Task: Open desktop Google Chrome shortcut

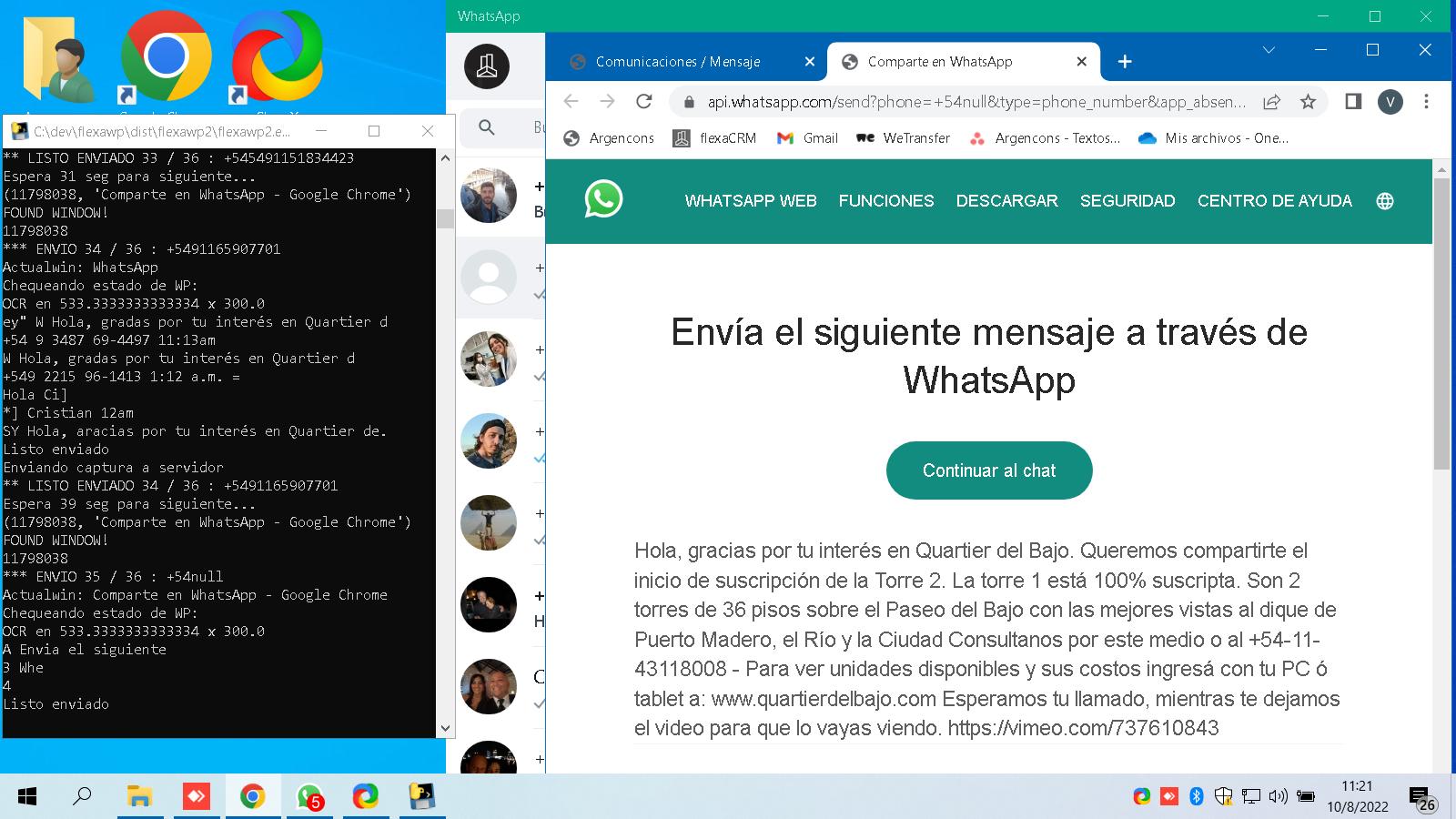Action: [x=165, y=57]
